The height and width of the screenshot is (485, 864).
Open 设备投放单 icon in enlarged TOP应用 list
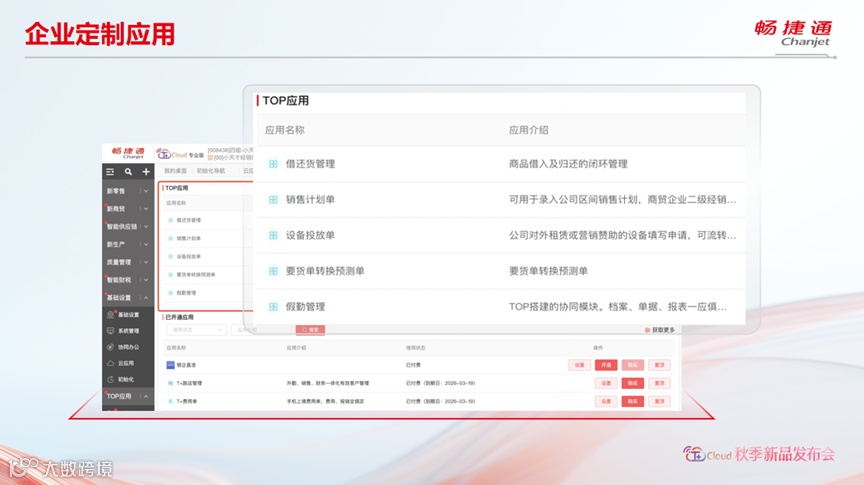click(x=273, y=235)
